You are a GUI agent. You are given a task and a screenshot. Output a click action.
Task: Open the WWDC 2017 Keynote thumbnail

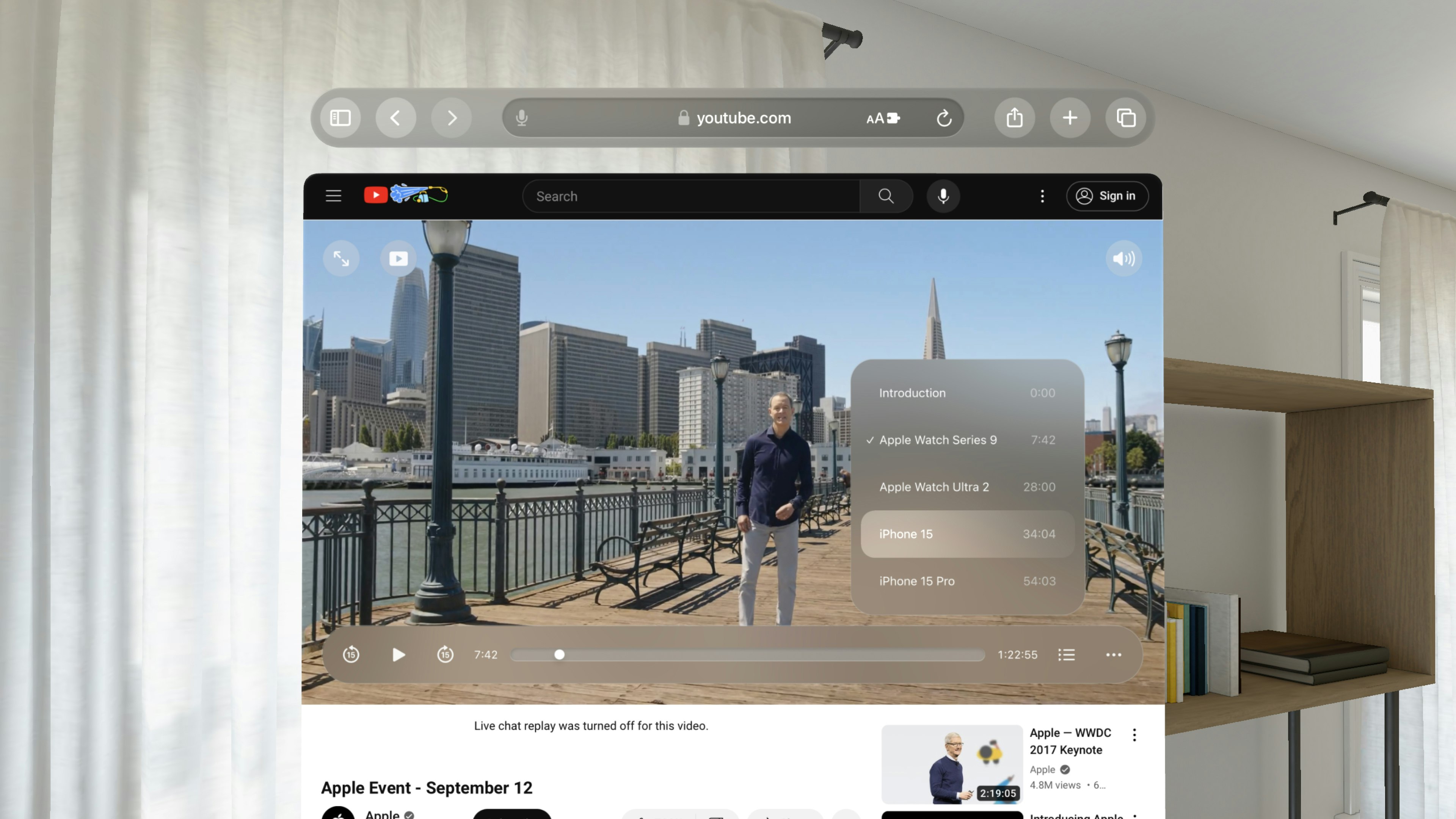pos(952,764)
